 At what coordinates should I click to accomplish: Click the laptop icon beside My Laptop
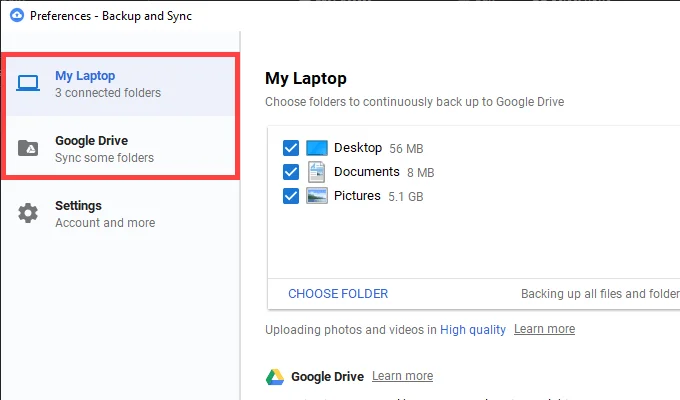(x=28, y=83)
